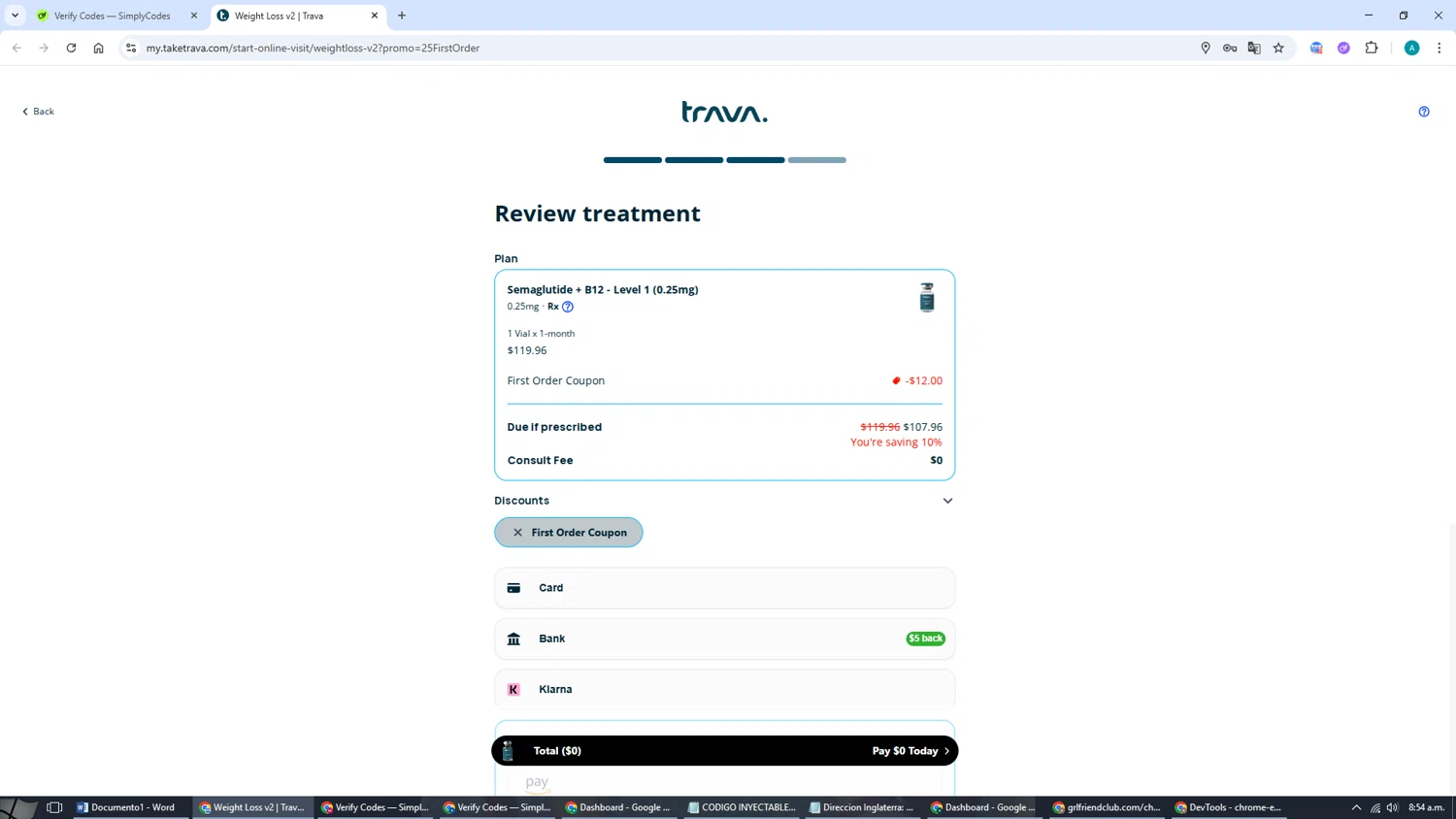Image resolution: width=1456 pixels, height=819 pixels.
Task: Open the network tray icon
Action: pyautogui.click(x=1374, y=807)
